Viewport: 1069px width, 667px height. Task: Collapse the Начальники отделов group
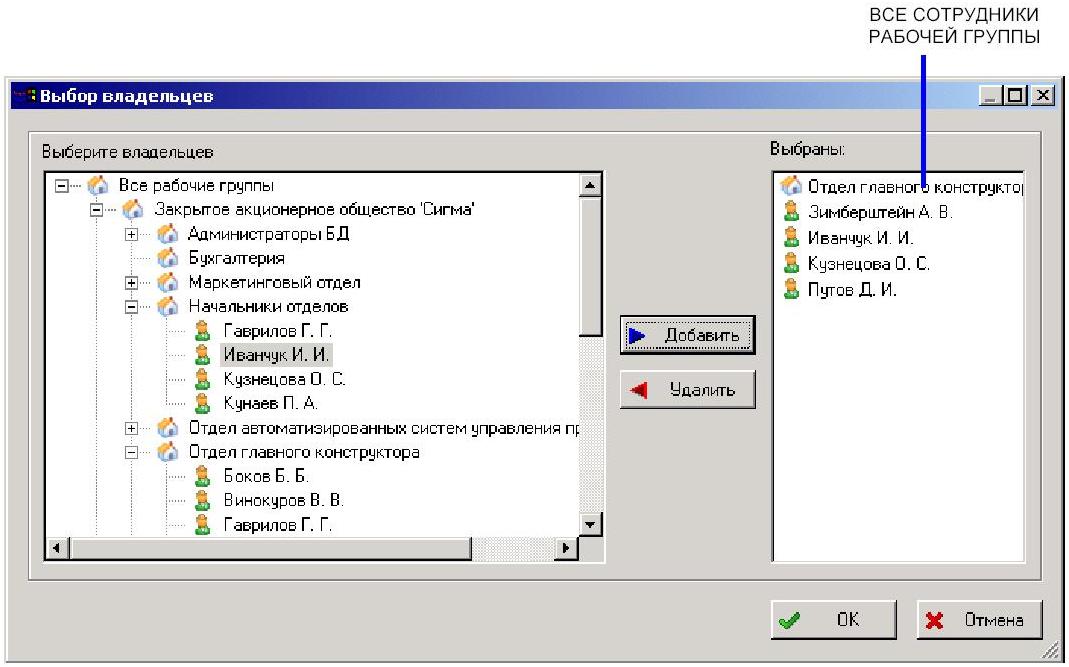131,307
